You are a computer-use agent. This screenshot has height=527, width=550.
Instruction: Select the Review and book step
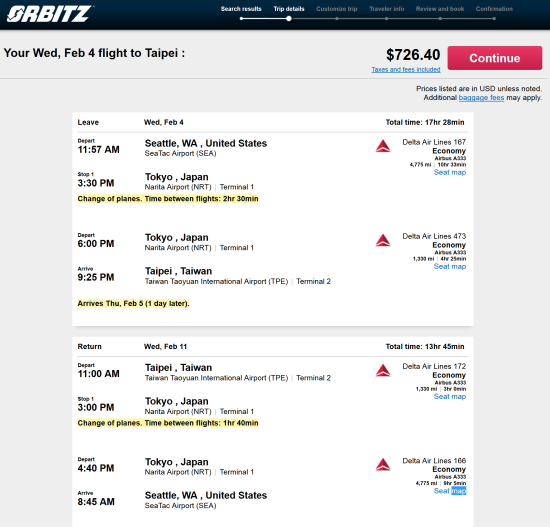[440, 9]
